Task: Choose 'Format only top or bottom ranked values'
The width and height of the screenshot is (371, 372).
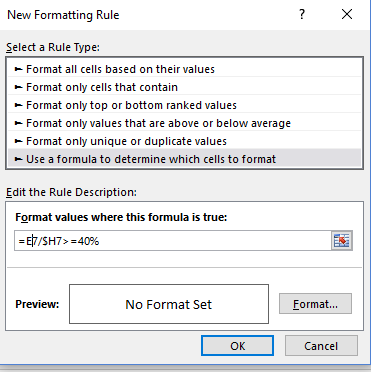Action: [x=184, y=105]
